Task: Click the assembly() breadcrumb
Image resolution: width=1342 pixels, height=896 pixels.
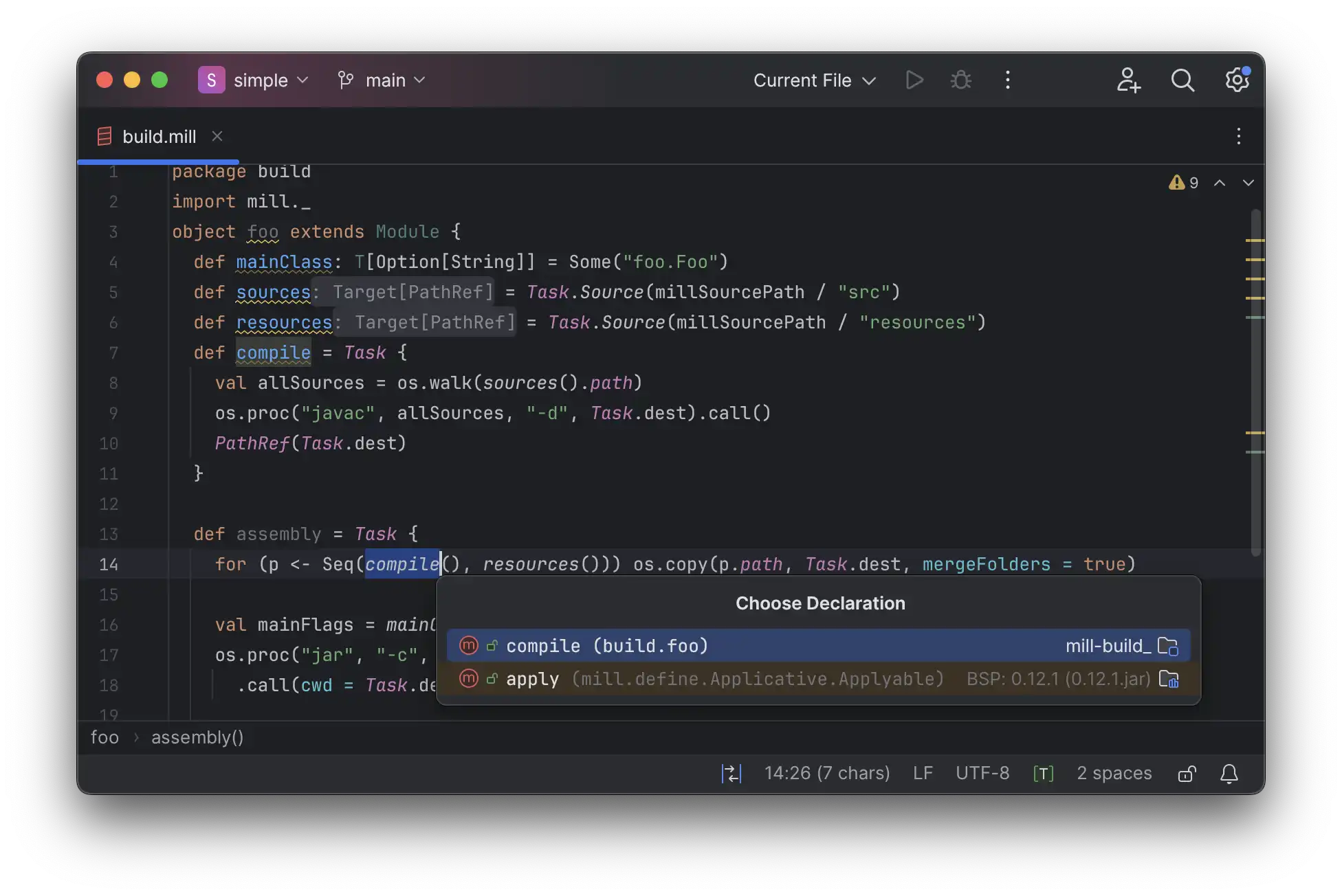Action: coord(197,737)
